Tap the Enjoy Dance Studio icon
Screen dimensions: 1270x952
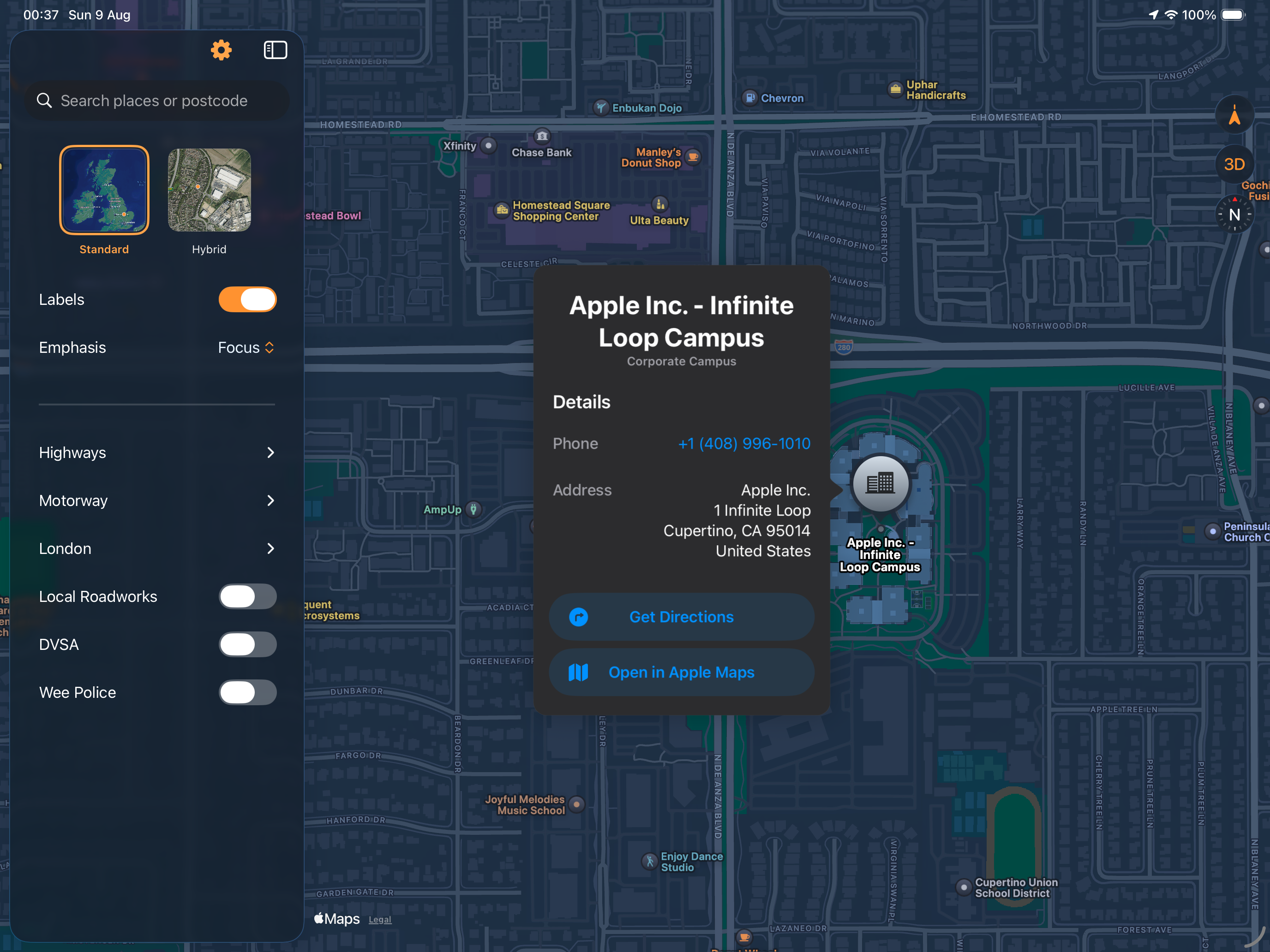coord(650,861)
